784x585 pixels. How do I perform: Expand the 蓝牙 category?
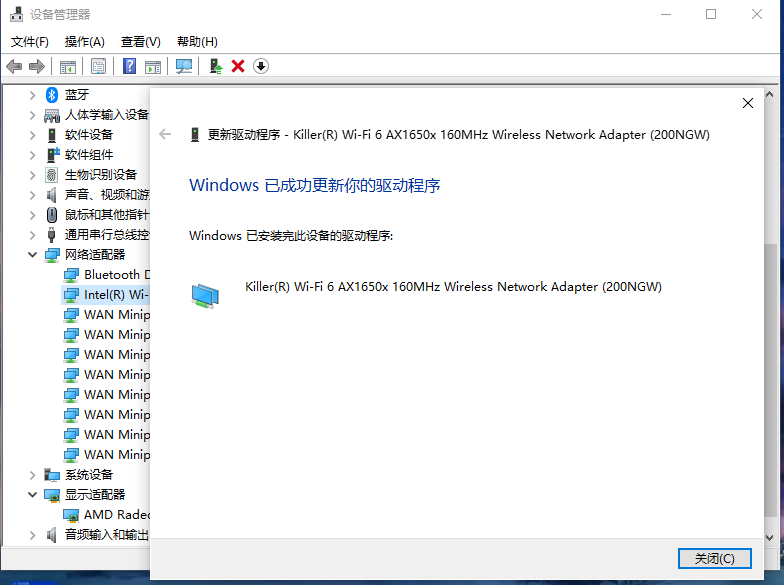(x=32, y=94)
